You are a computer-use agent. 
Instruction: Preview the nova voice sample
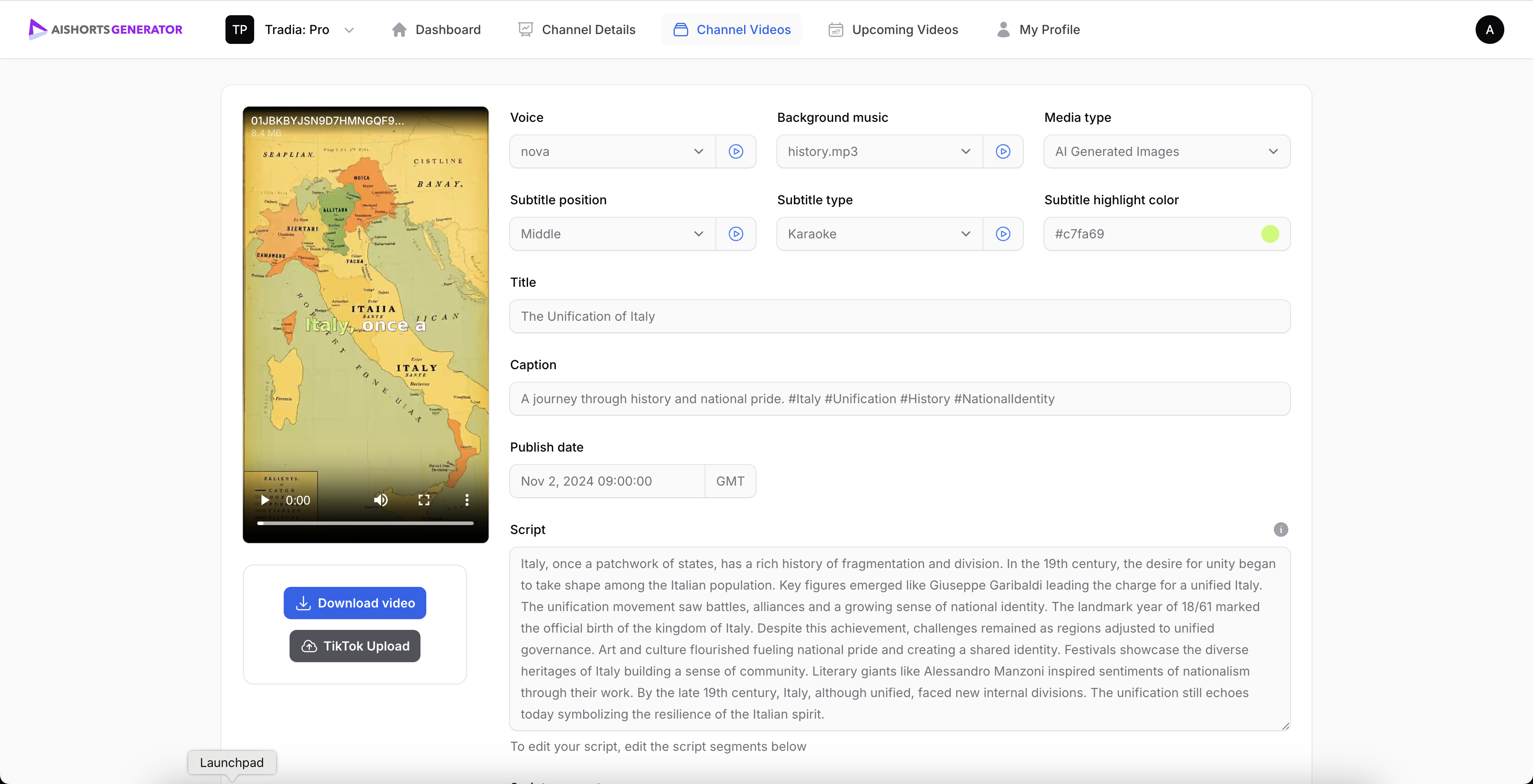tap(736, 152)
